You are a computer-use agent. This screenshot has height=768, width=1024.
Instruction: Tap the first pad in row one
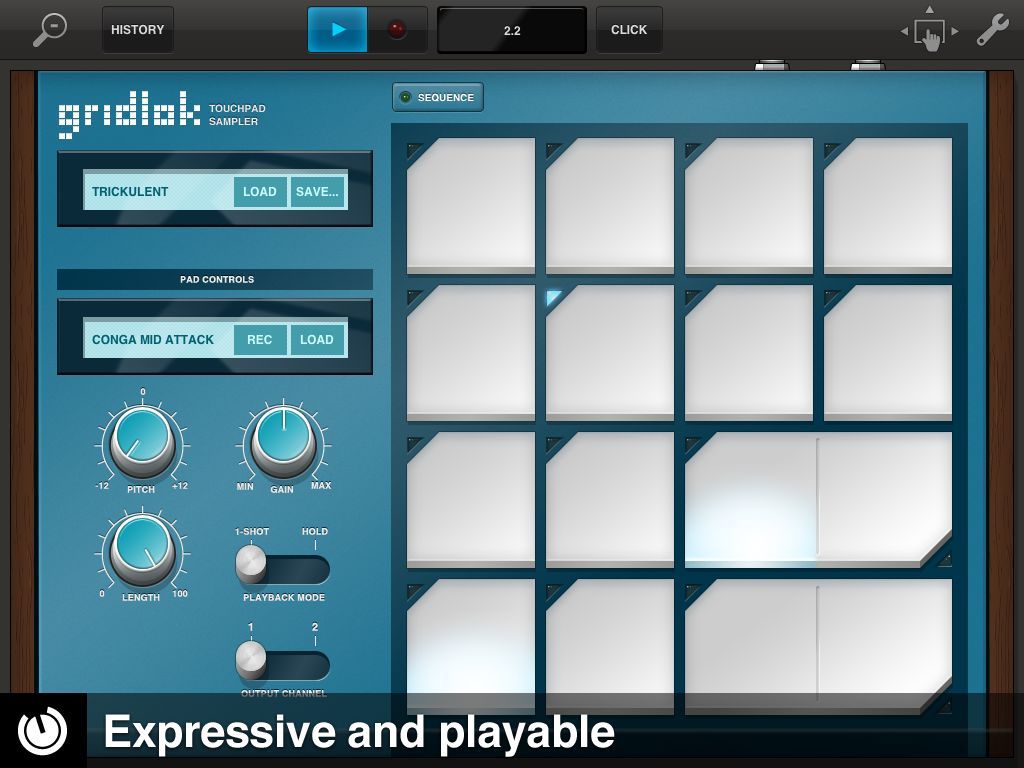[471, 205]
